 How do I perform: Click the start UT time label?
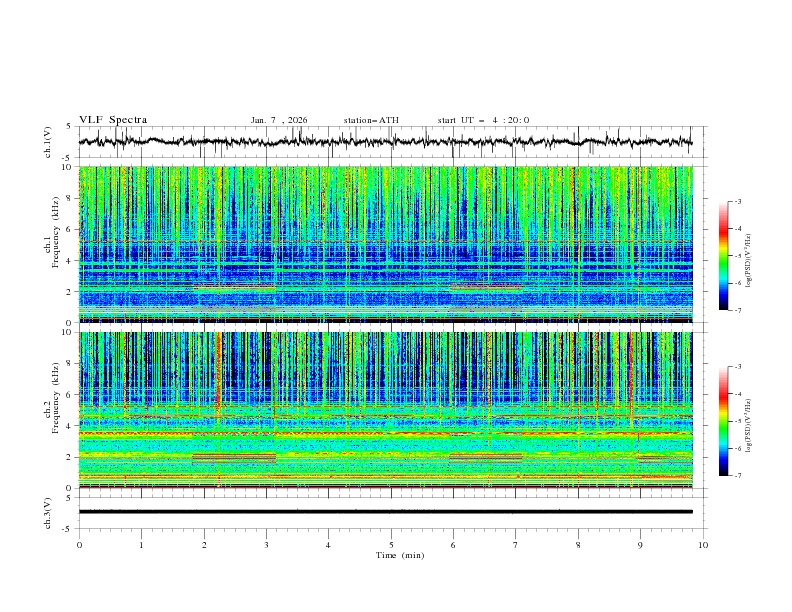pyautogui.click(x=483, y=120)
